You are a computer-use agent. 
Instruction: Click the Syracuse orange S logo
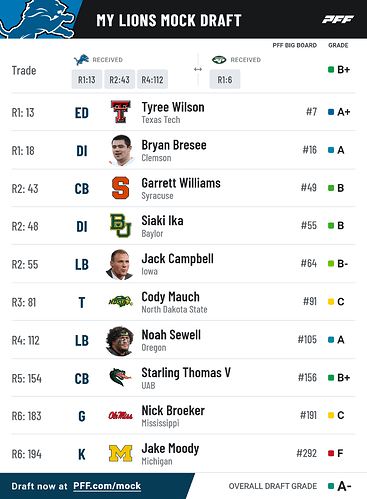(120, 188)
